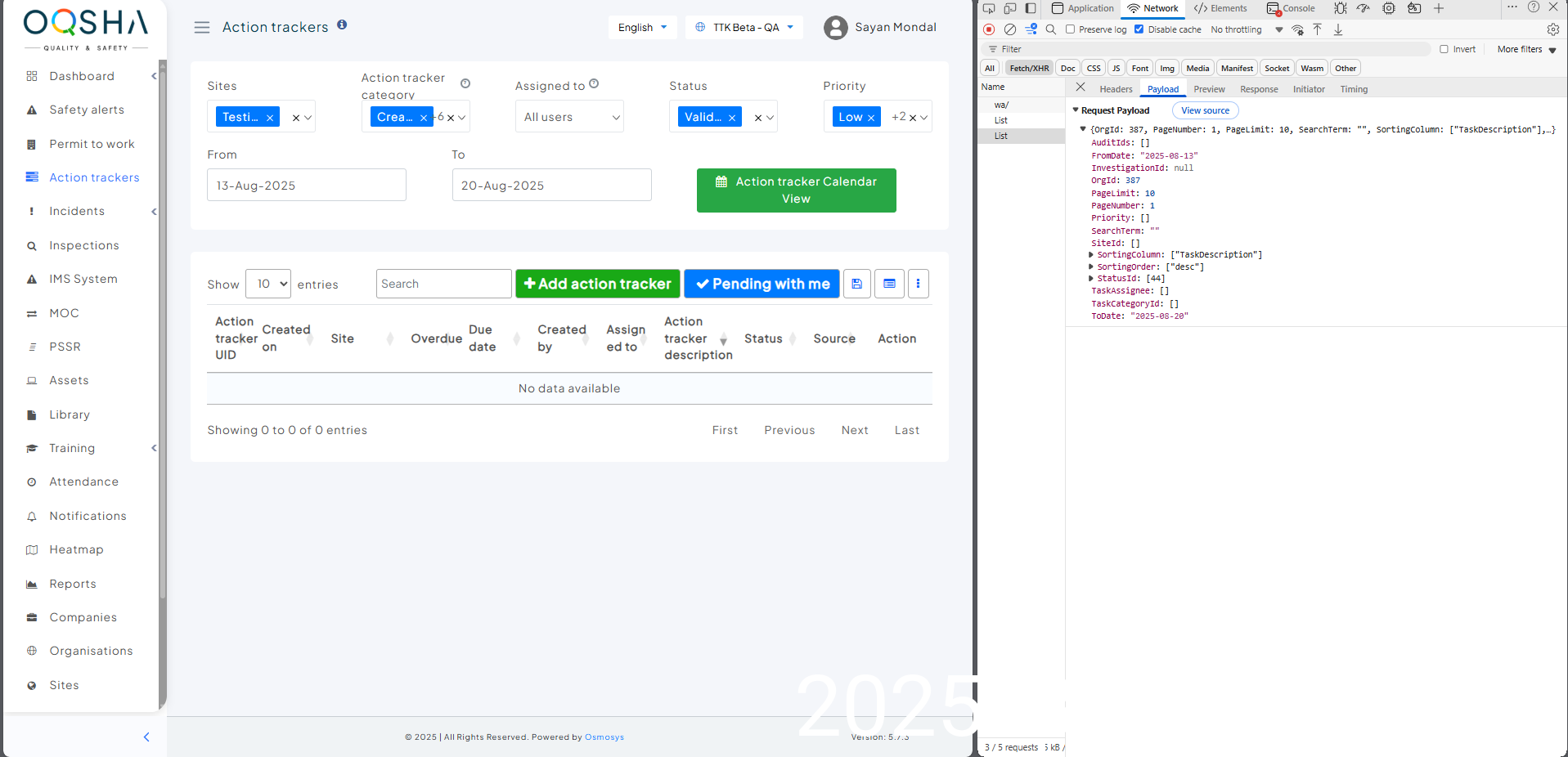1568x757 pixels.
Task: Close the request details panel
Action: pyautogui.click(x=1081, y=87)
